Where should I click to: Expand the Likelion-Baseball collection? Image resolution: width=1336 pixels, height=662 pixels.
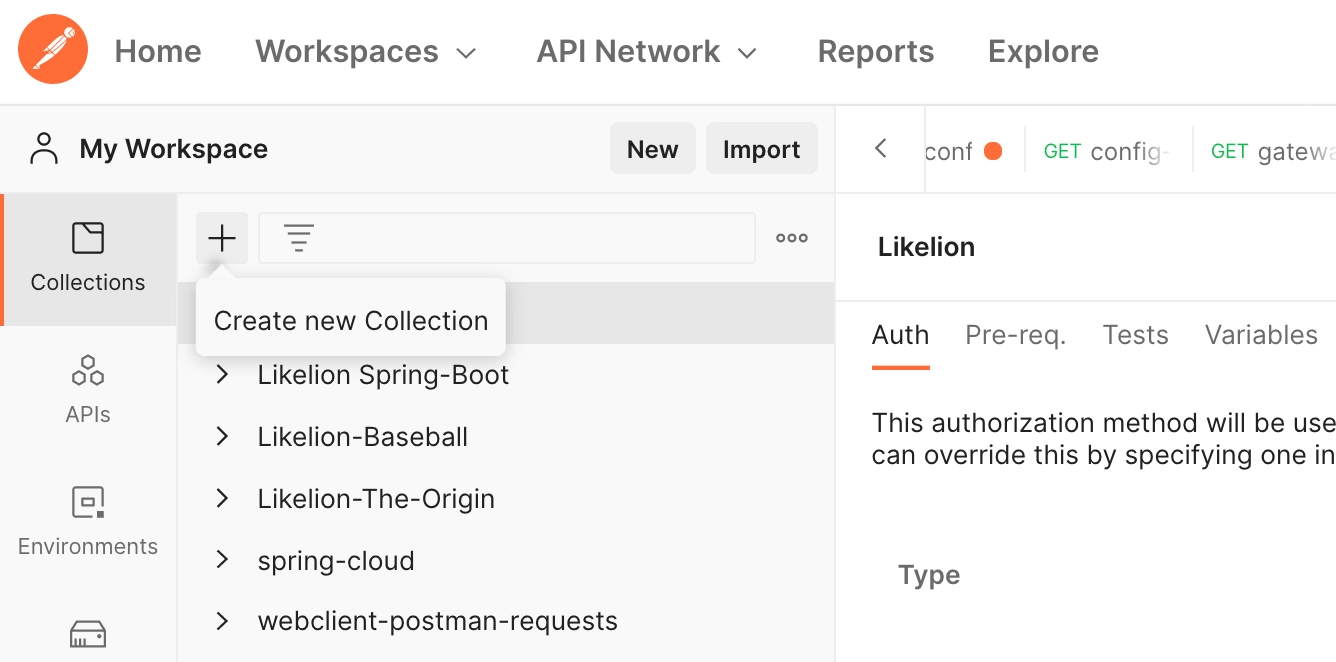point(223,437)
